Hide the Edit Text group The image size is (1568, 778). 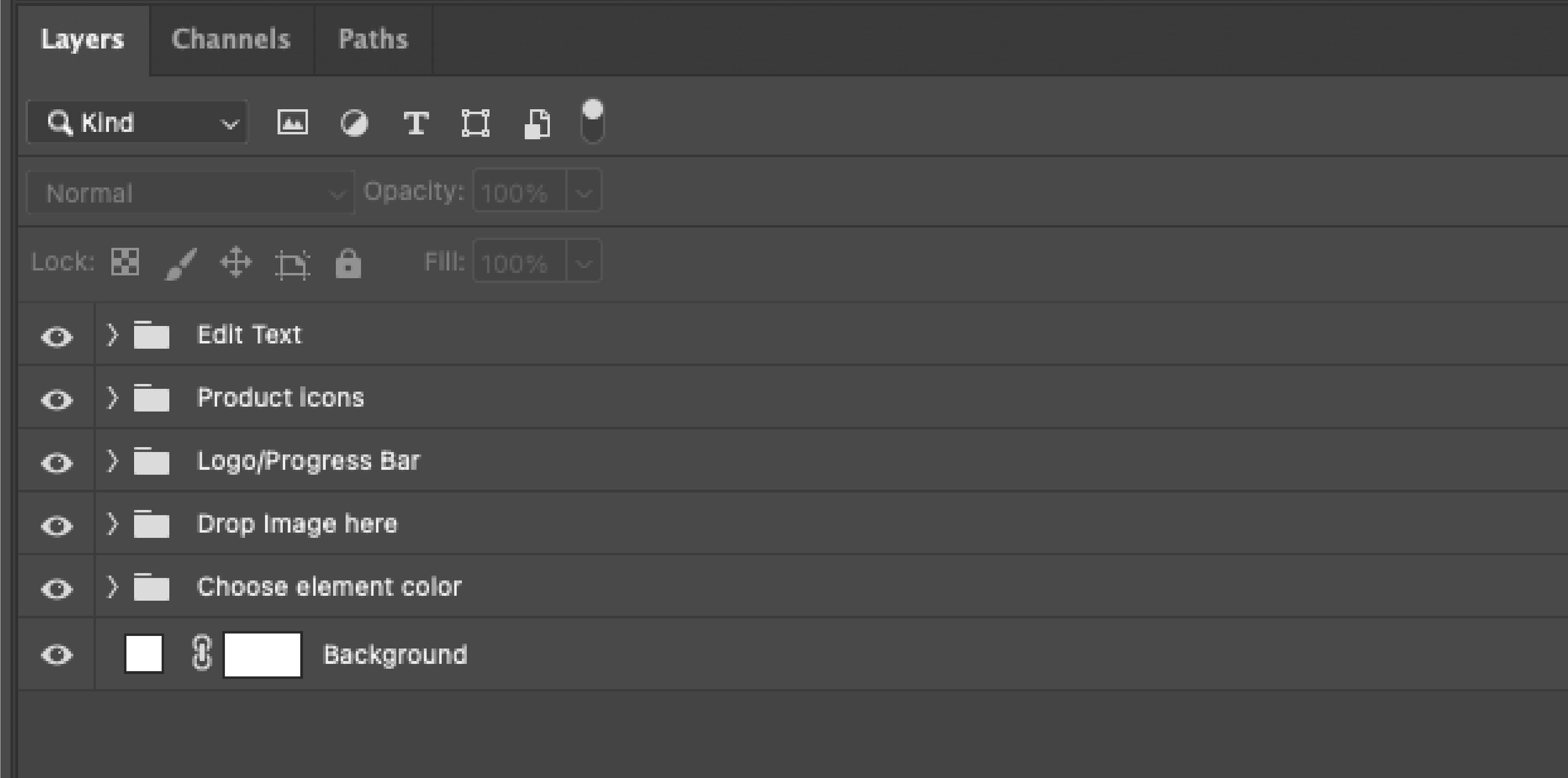[x=57, y=336]
